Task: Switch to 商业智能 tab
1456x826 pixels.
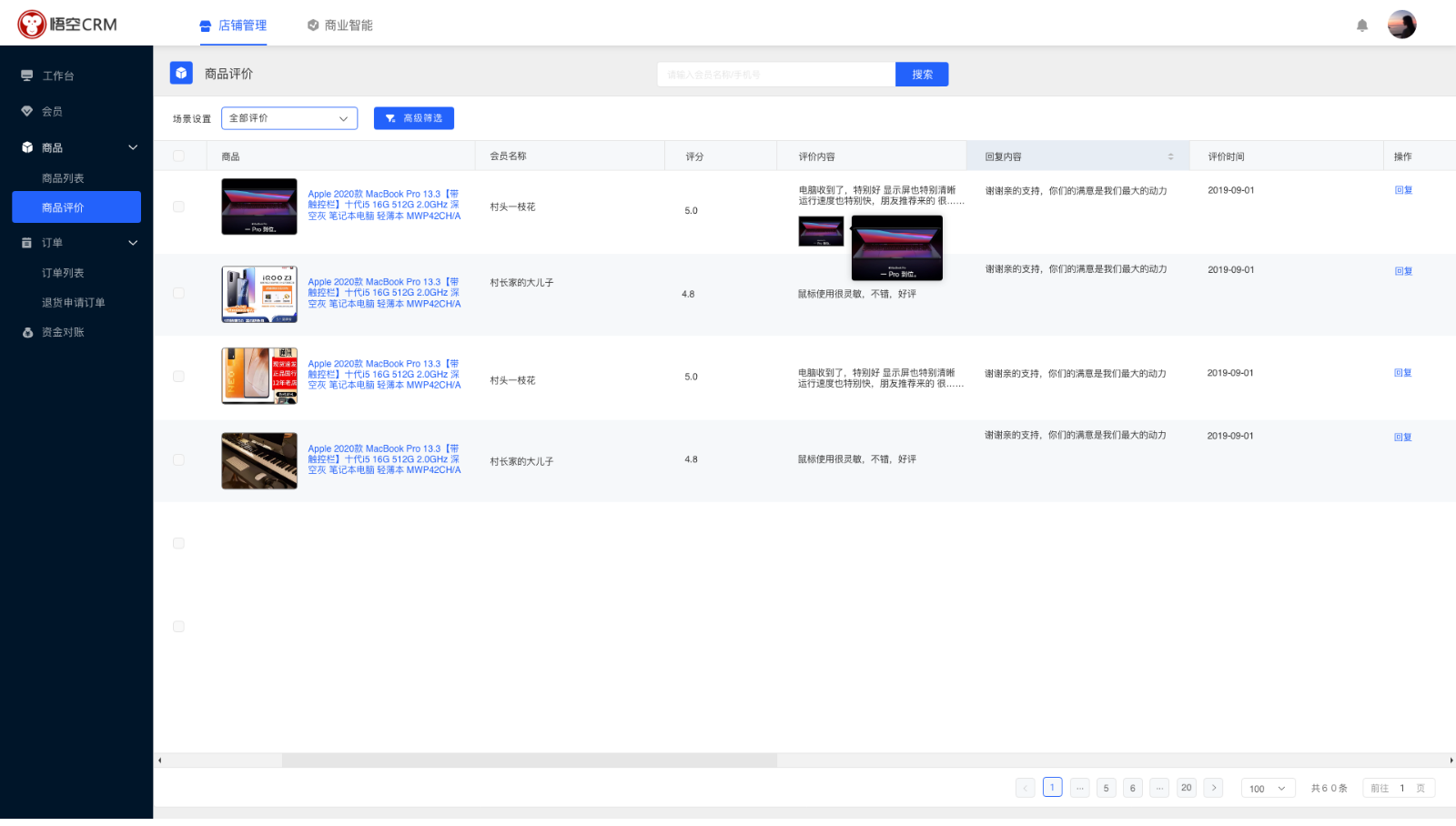Action: [x=339, y=25]
